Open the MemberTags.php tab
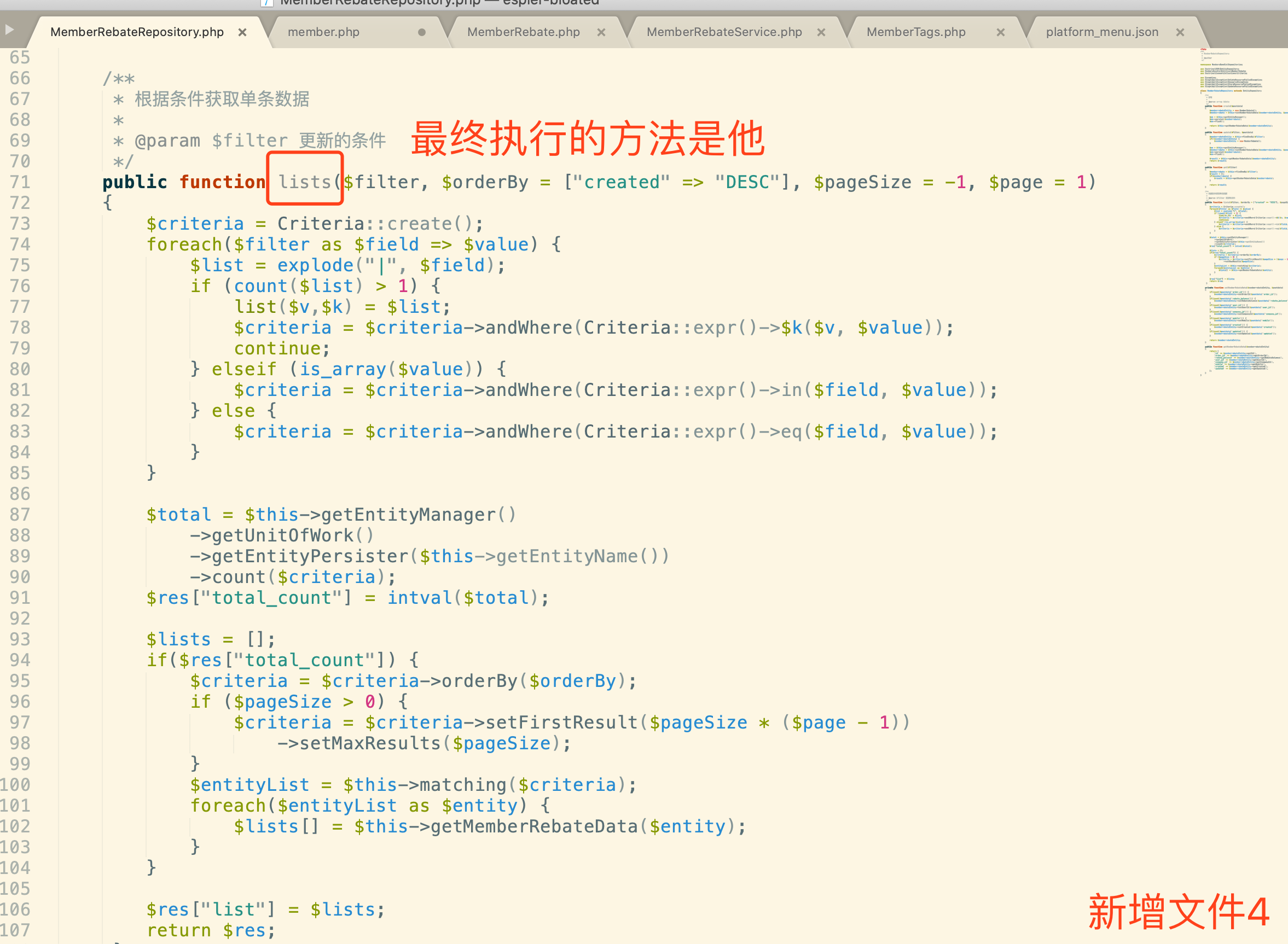The width and height of the screenshot is (1288, 944). coord(916,33)
